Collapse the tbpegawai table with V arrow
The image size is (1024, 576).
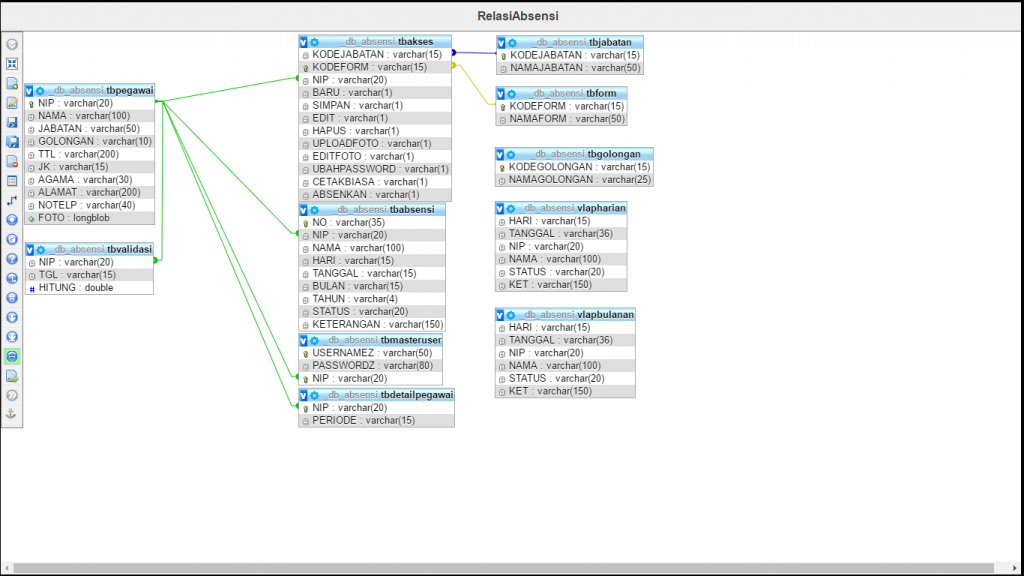(30, 90)
